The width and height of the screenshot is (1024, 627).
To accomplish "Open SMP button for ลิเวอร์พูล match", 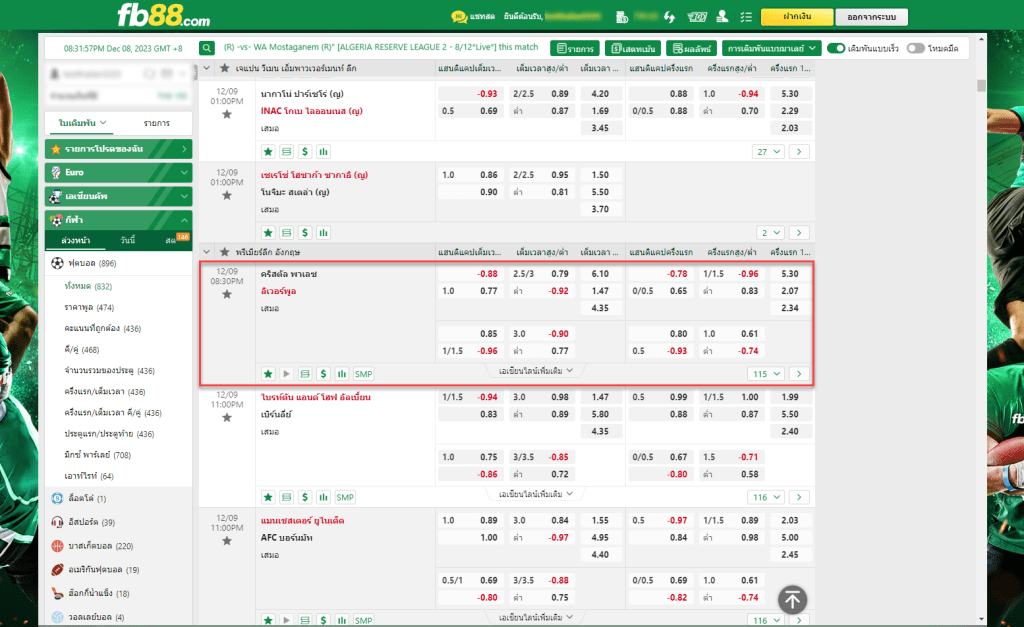I will click(363, 374).
